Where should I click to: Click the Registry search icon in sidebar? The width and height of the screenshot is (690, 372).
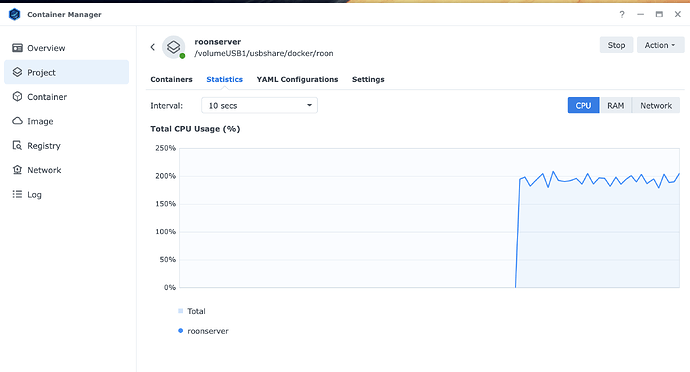(17, 145)
